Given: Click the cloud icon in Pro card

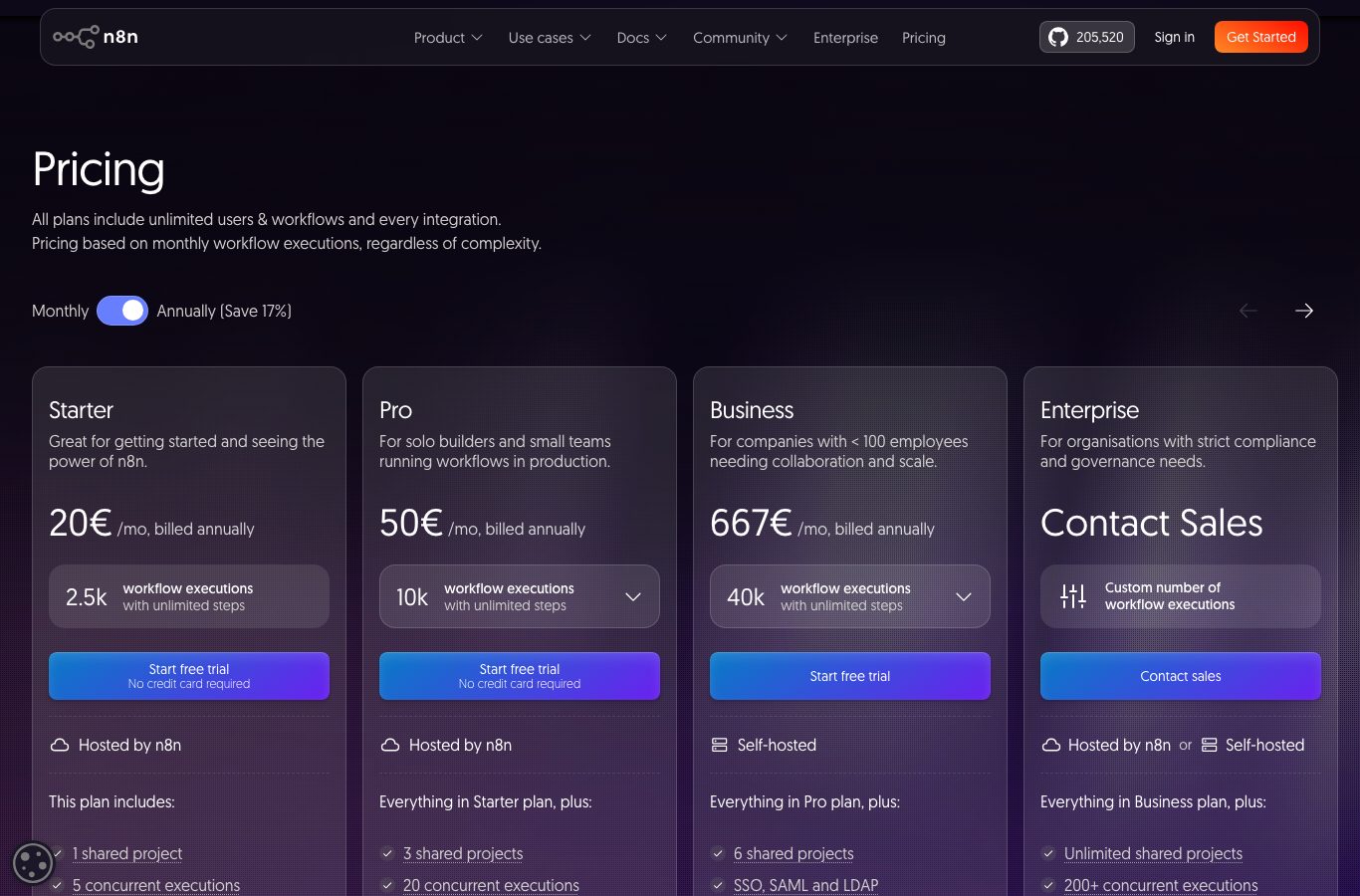Looking at the screenshot, I should 390,745.
